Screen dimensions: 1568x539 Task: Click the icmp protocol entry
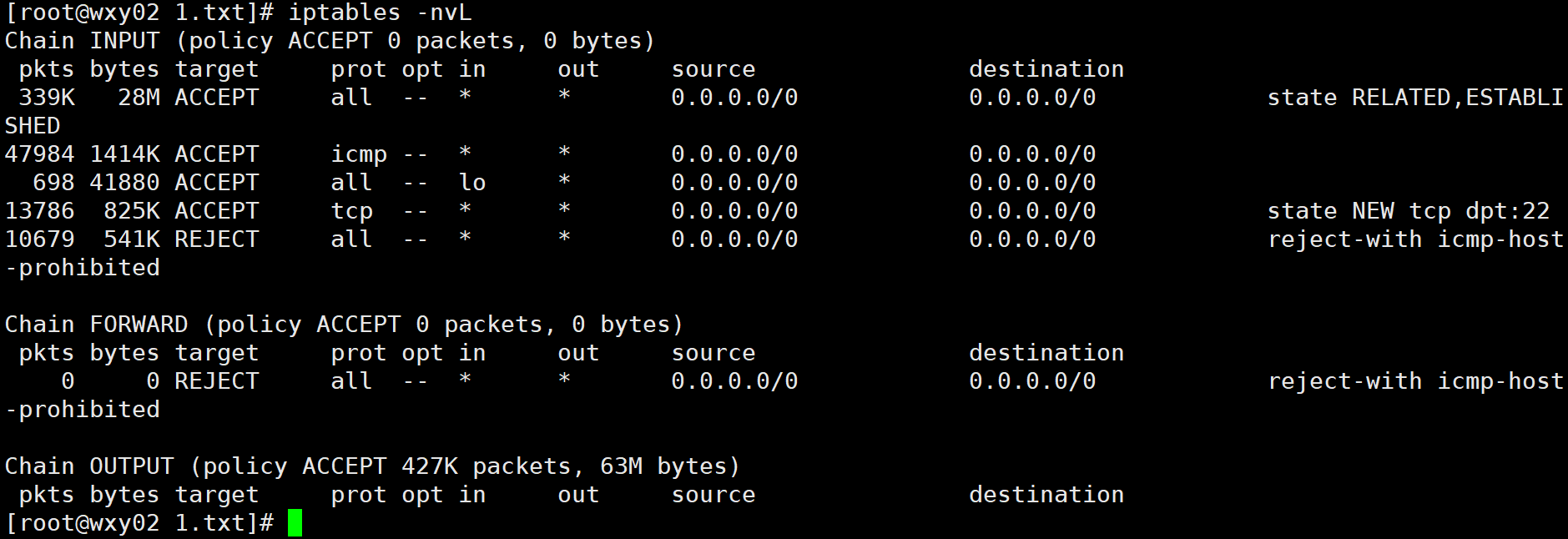tap(359, 154)
